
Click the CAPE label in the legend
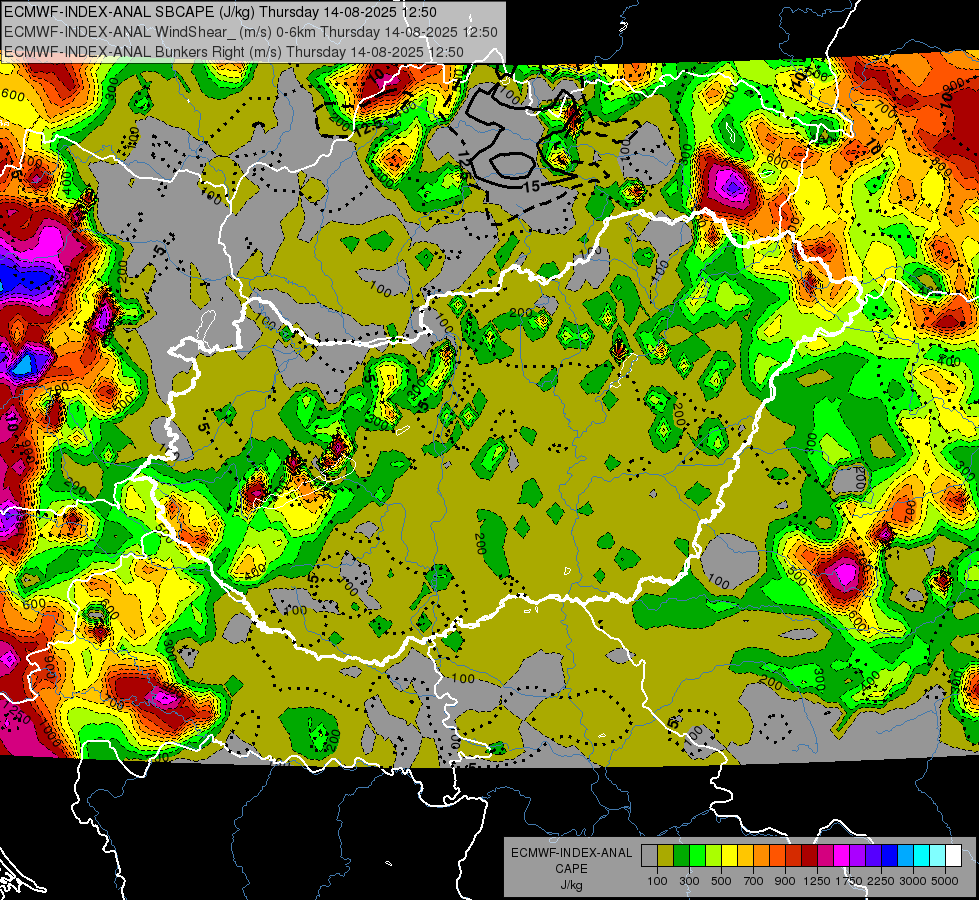[571, 868]
